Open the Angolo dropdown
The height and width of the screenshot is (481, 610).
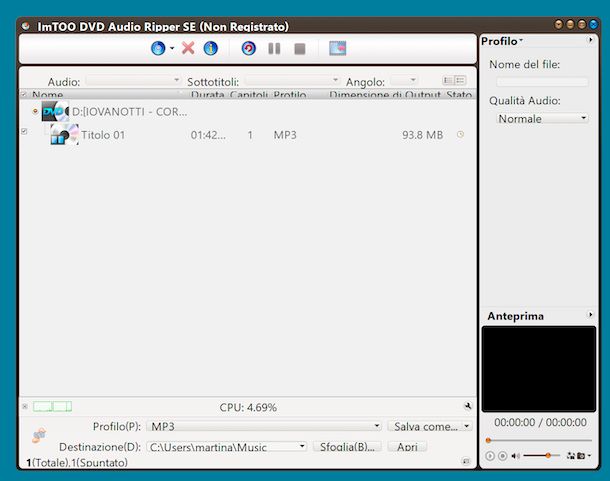coord(404,81)
